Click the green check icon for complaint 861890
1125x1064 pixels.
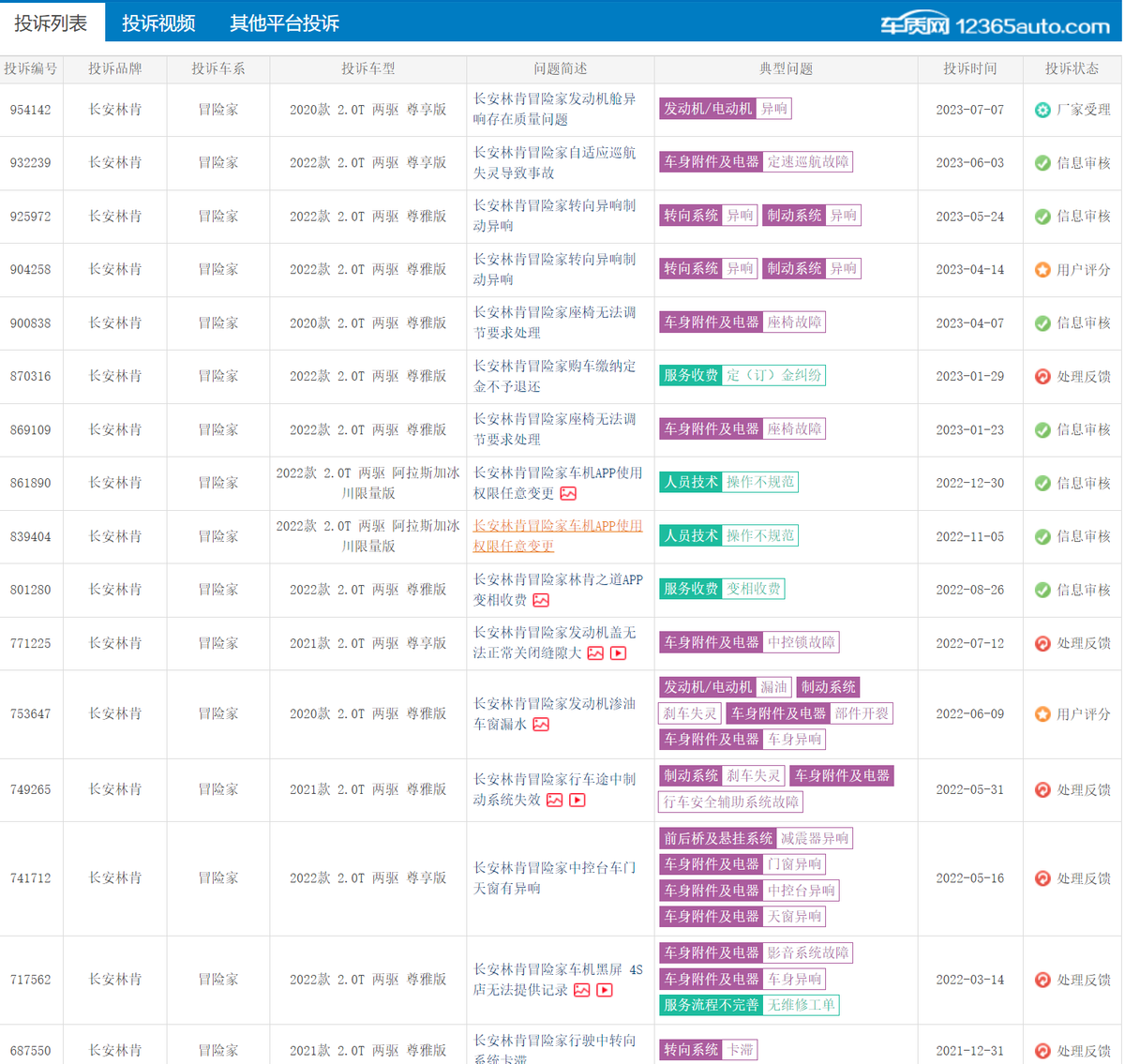1042,484
